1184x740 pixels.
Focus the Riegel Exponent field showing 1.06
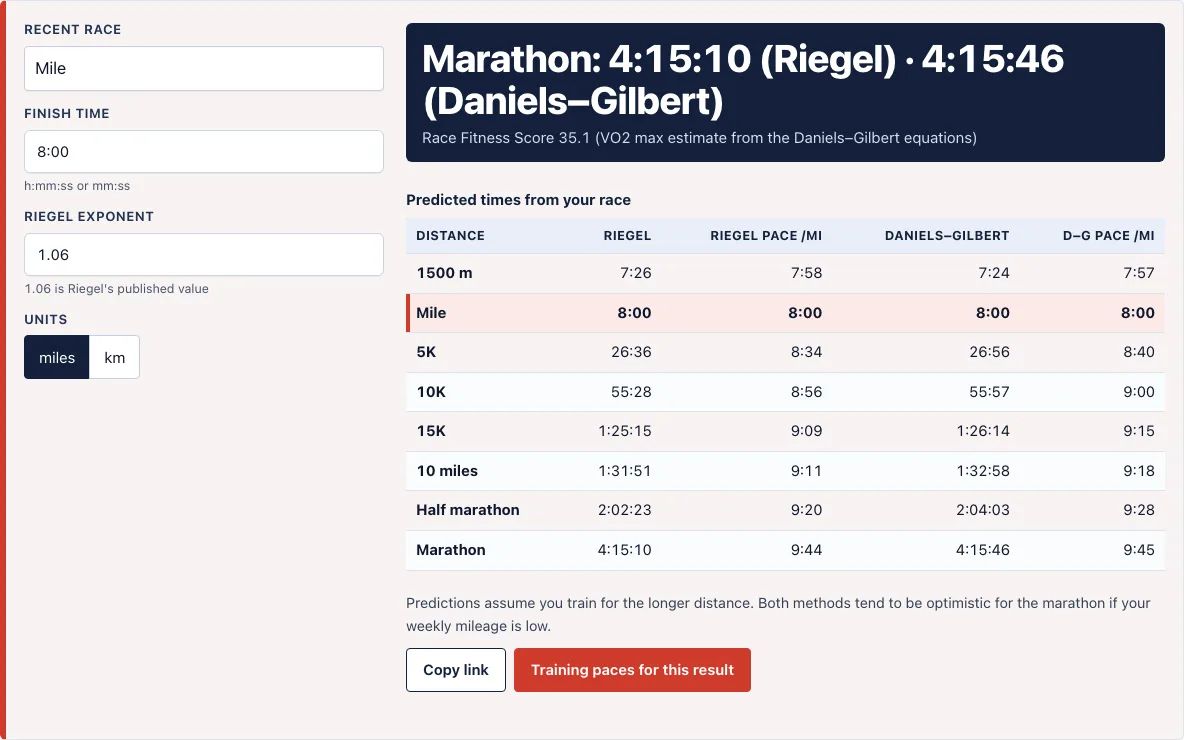pyautogui.click(x=204, y=254)
